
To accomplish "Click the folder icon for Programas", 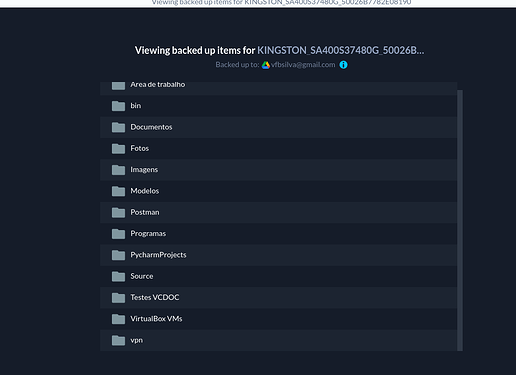I will [x=118, y=234].
